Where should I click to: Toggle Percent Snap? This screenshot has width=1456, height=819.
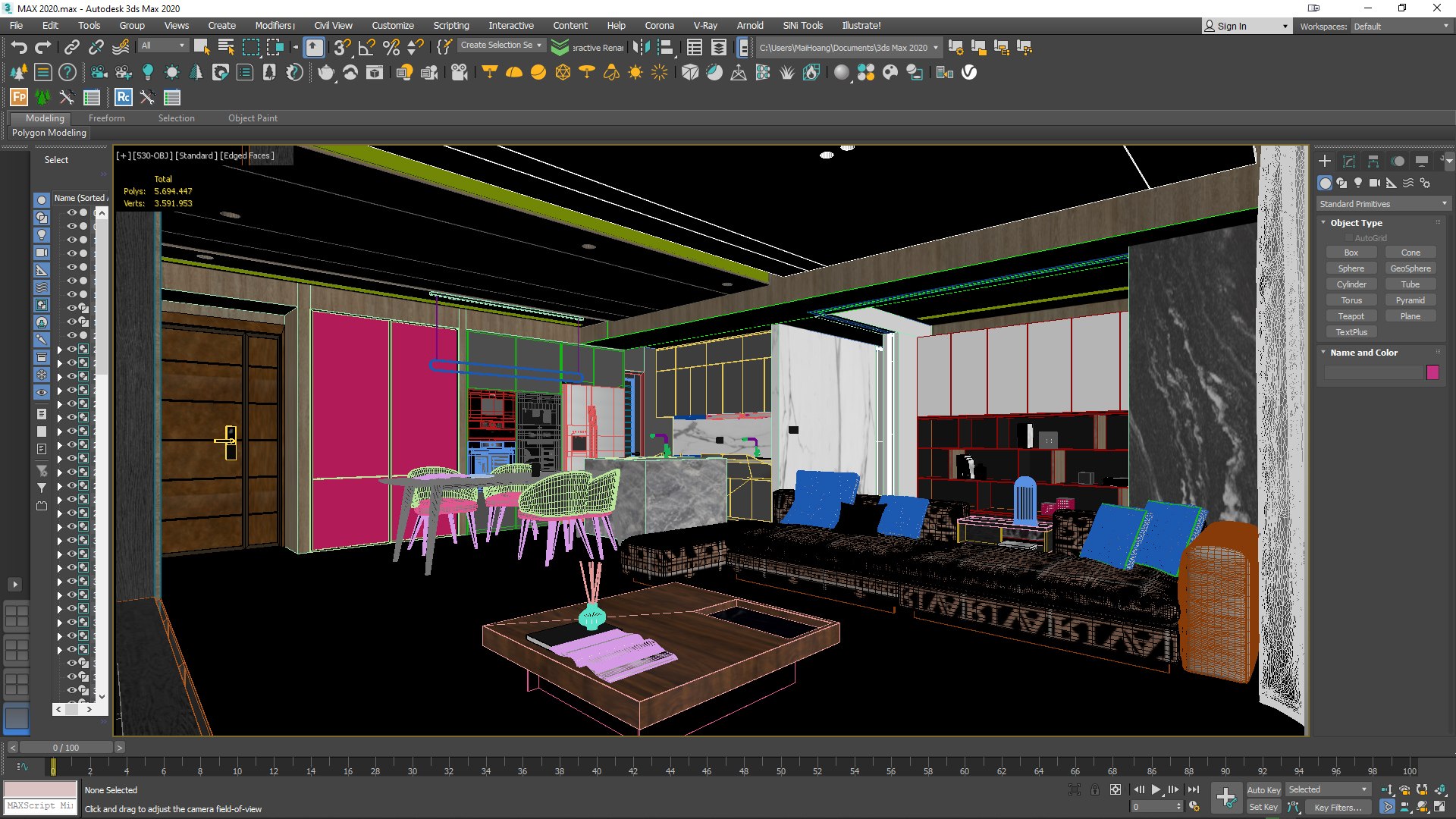click(391, 47)
